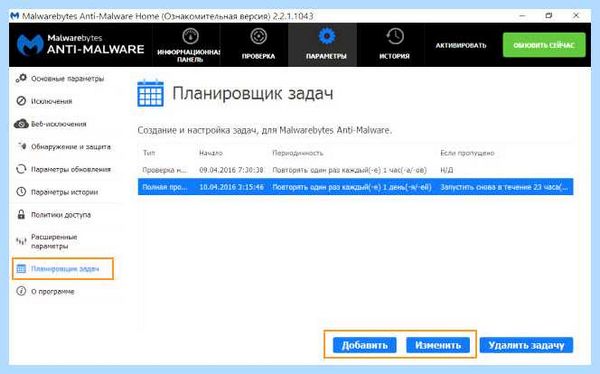Click the gears icon beside Основные параметры
The image size is (600, 374).
pyautogui.click(x=21, y=78)
